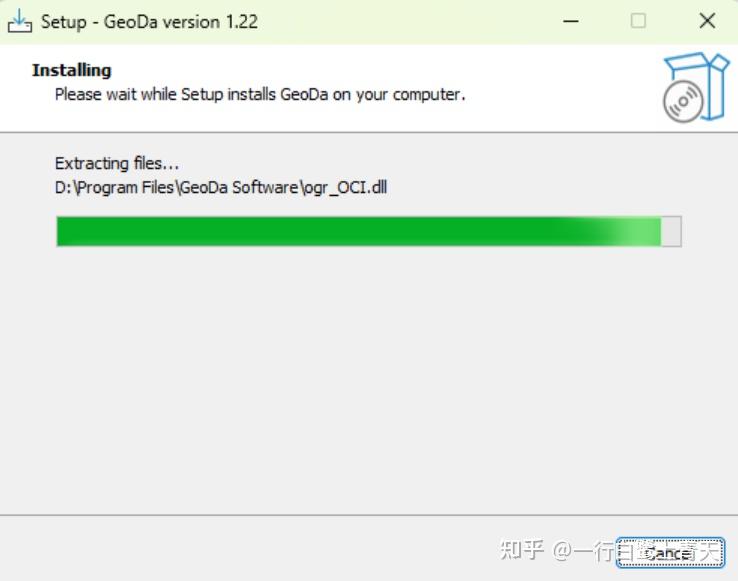Click the box and disc installer graphic
Viewport: 738px width, 581px height.
[x=695, y=88]
